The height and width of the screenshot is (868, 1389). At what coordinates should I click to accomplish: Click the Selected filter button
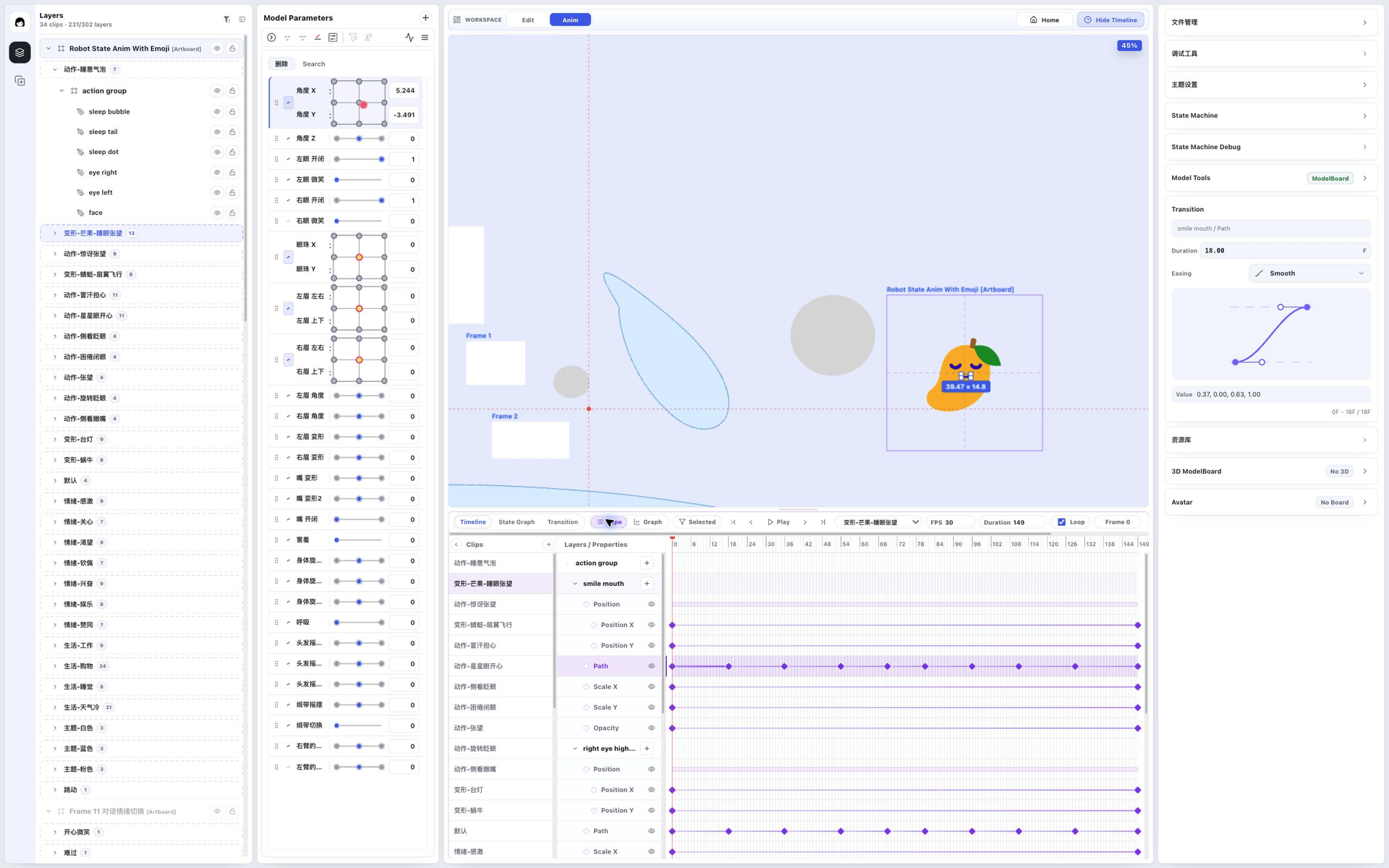(697, 522)
